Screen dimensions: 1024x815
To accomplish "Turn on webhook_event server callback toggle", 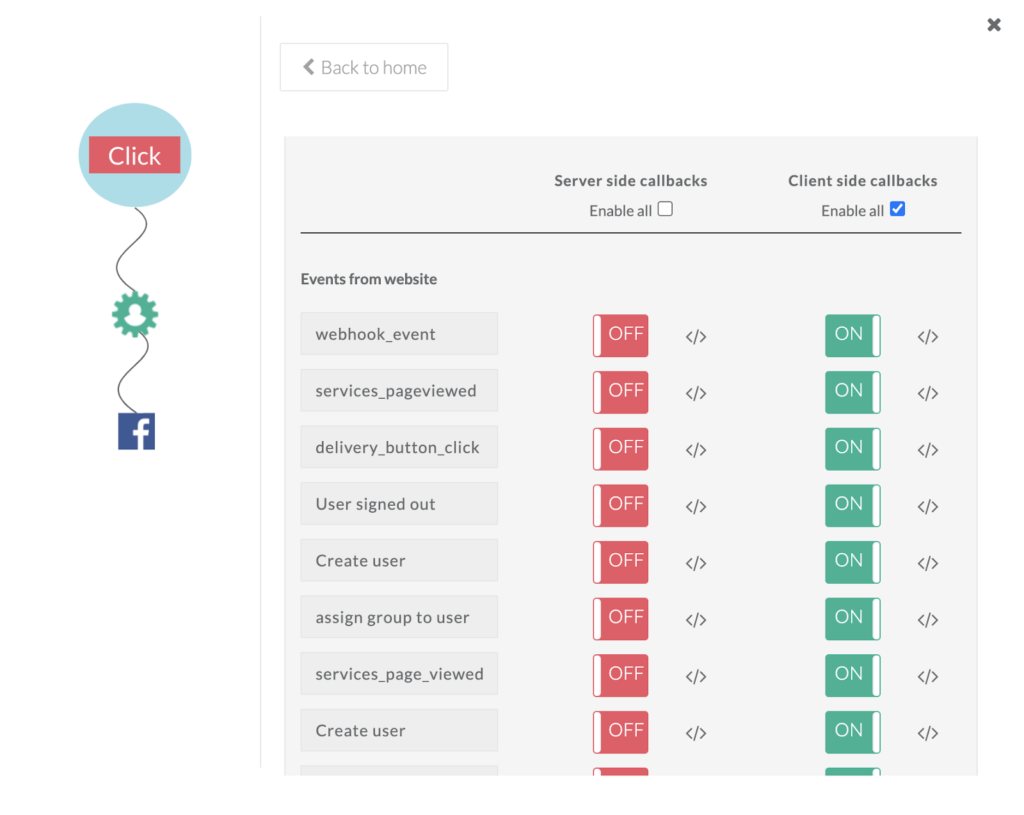I will click(x=620, y=335).
